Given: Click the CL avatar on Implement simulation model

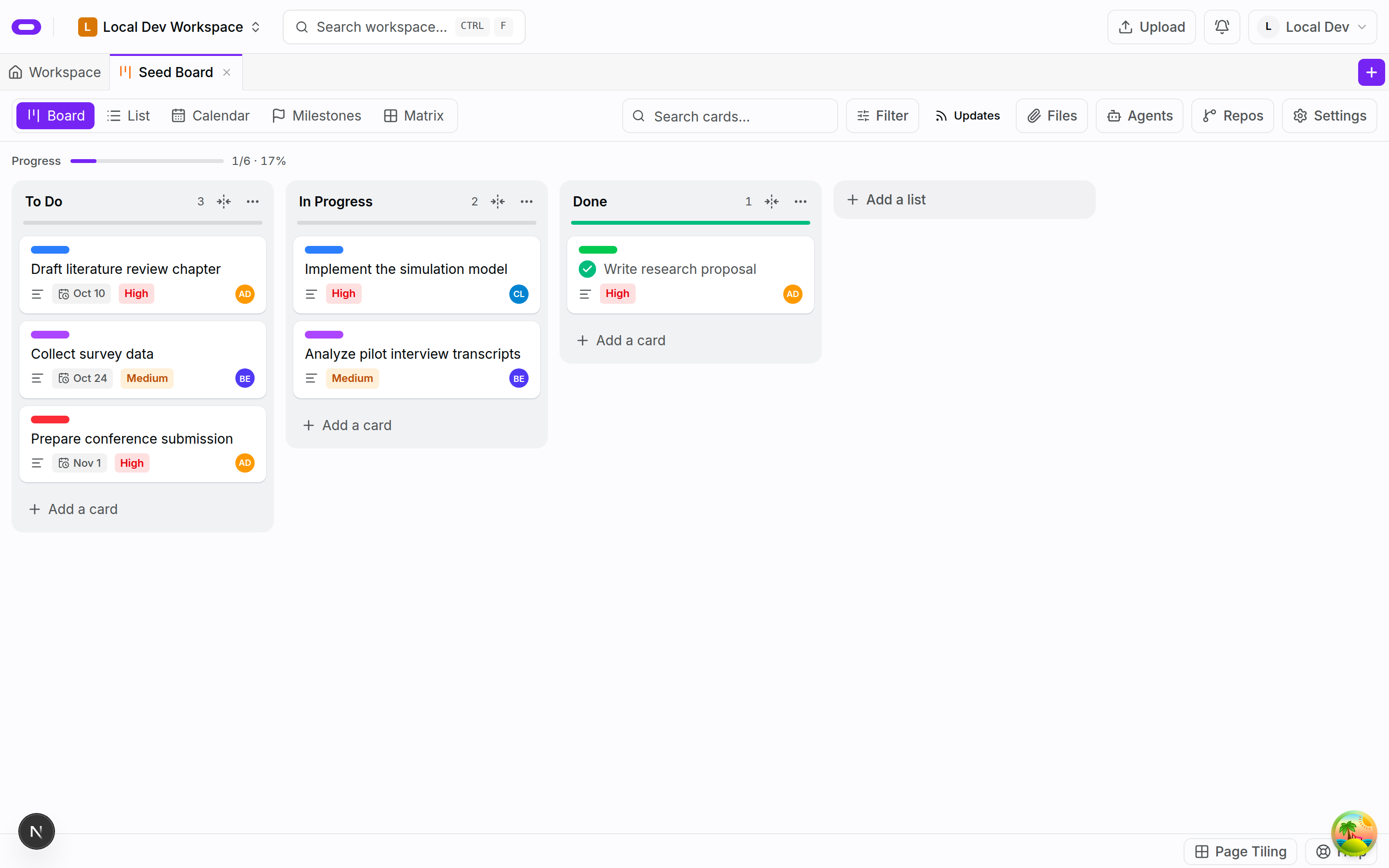Looking at the screenshot, I should pos(519,294).
